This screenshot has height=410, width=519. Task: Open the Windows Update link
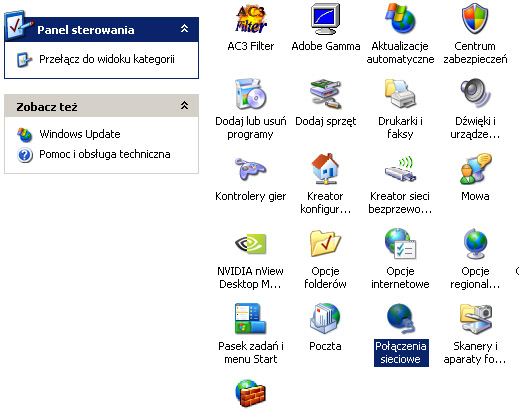coord(80,134)
